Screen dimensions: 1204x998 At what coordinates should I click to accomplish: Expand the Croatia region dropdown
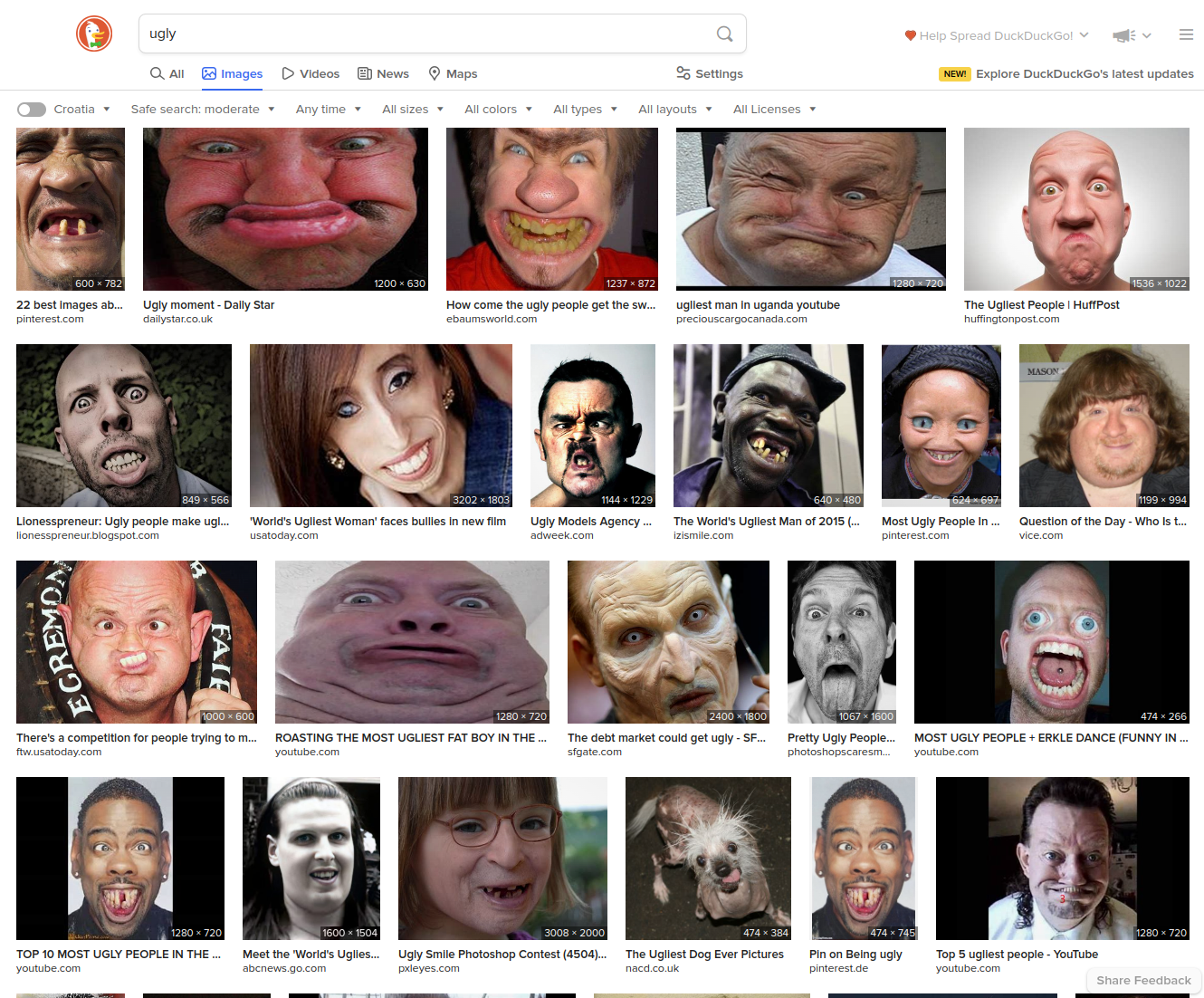pos(82,110)
